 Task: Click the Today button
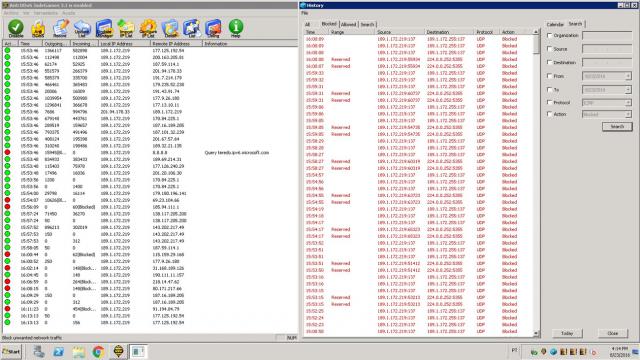point(567,333)
